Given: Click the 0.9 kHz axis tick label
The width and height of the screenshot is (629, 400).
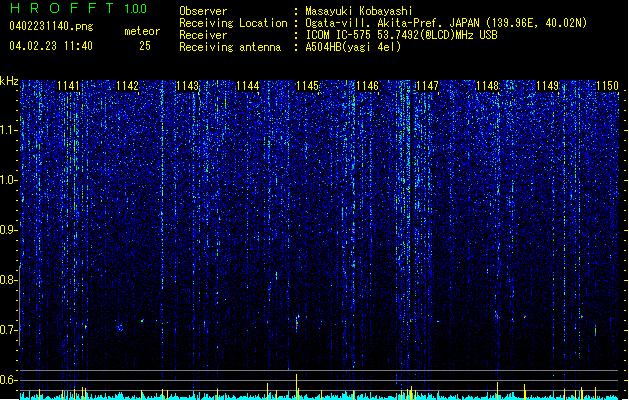Looking at the screenshot, I should coord(9,230).
